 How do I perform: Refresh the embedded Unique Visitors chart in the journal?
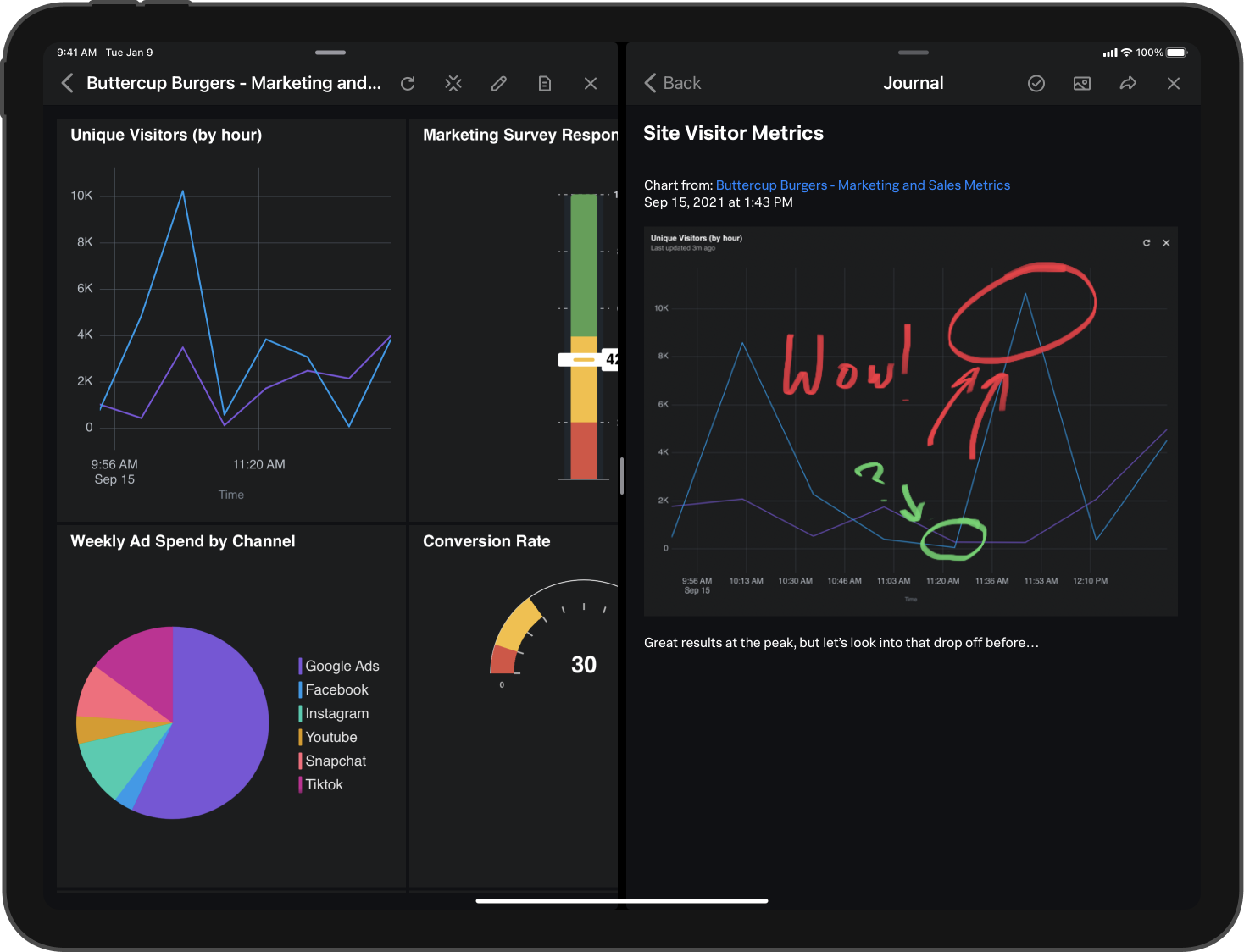pyautogui.click(x=1147, y=242)
